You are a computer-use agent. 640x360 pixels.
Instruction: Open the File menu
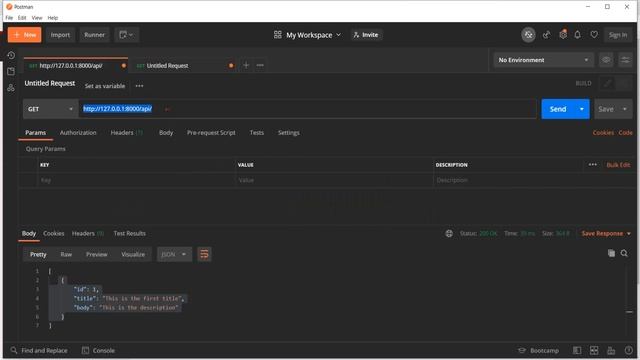tap(9, 18)
